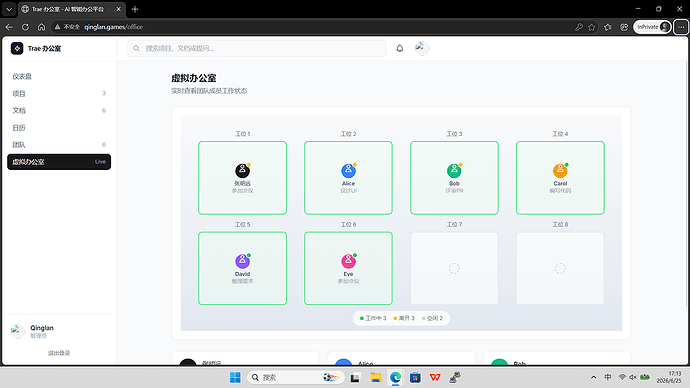Screen dimensions: 690x388
Task: Click the Windows taskbar search box
Action: 295,377
